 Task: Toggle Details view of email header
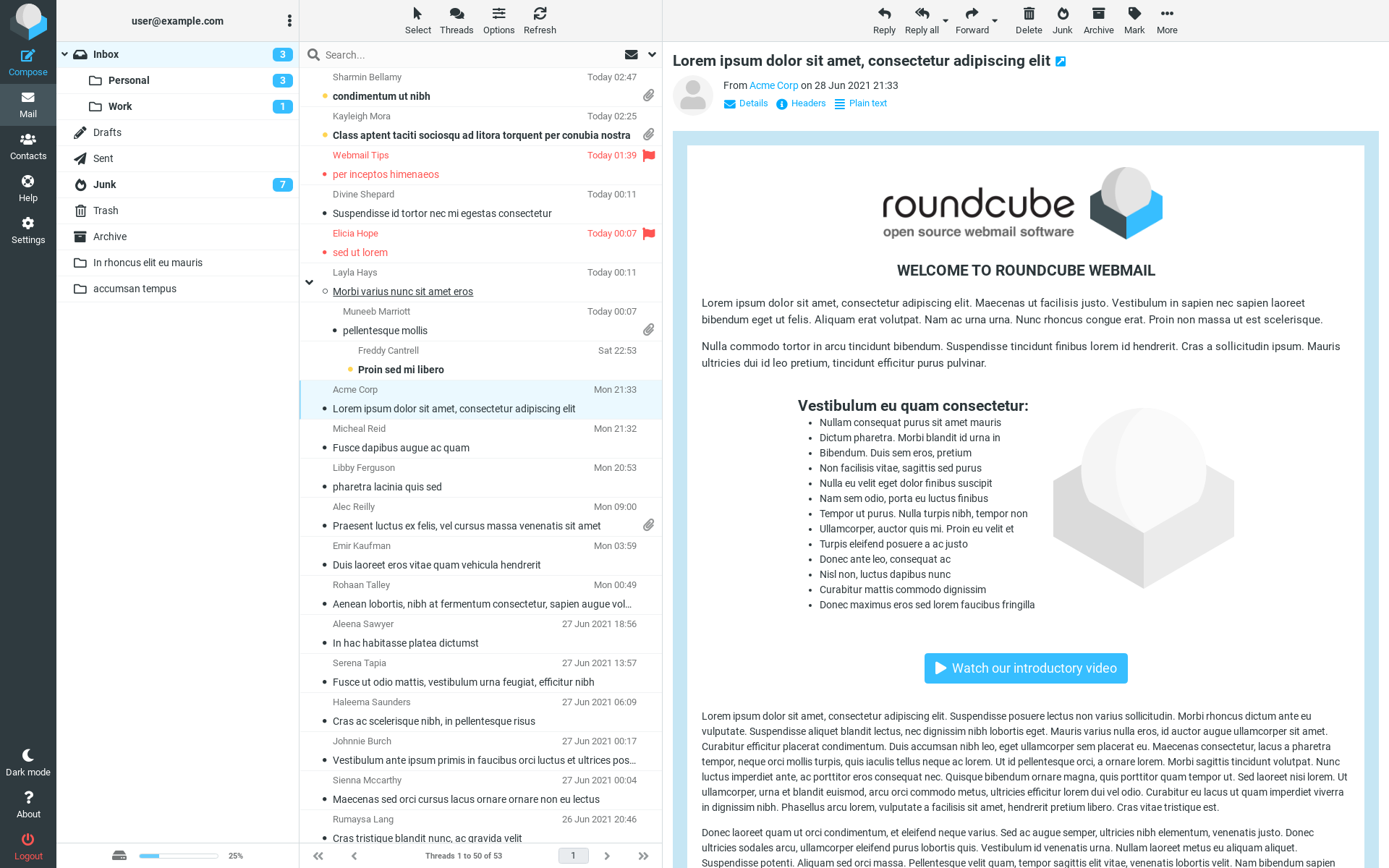click(747, 103)
